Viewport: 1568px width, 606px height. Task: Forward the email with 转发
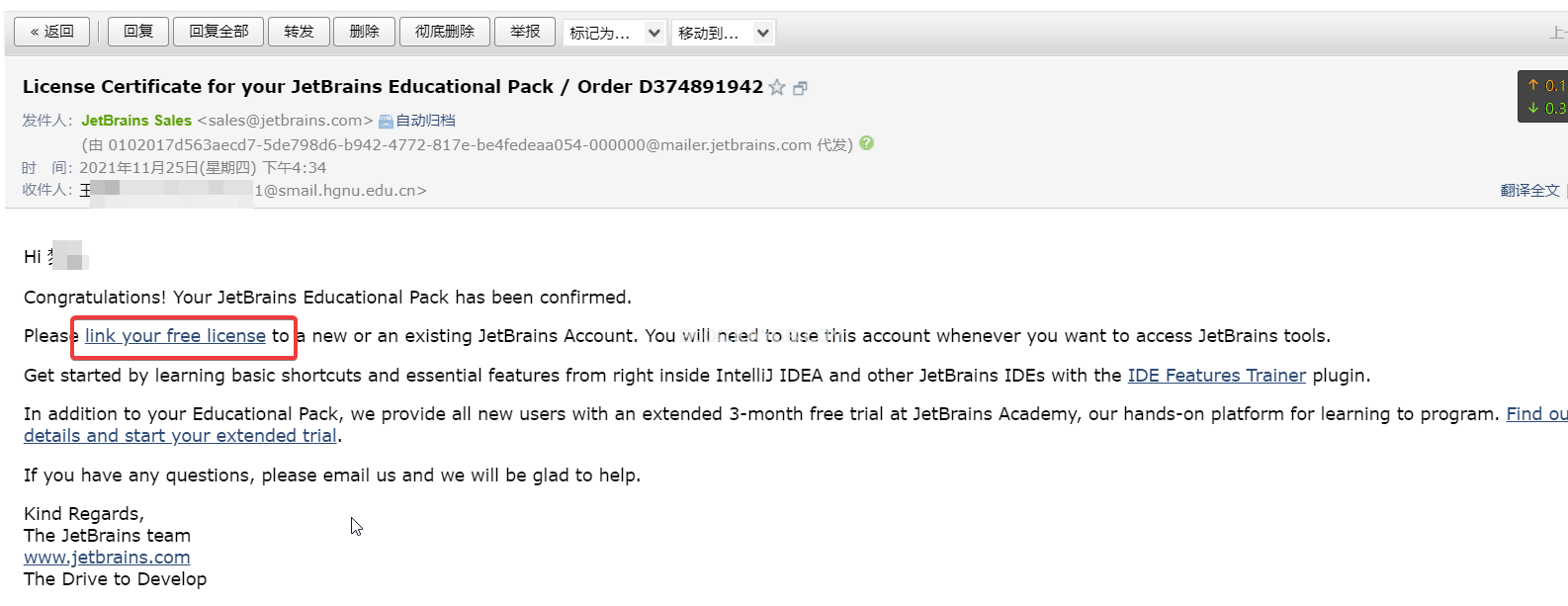click(x=300, y=32)
